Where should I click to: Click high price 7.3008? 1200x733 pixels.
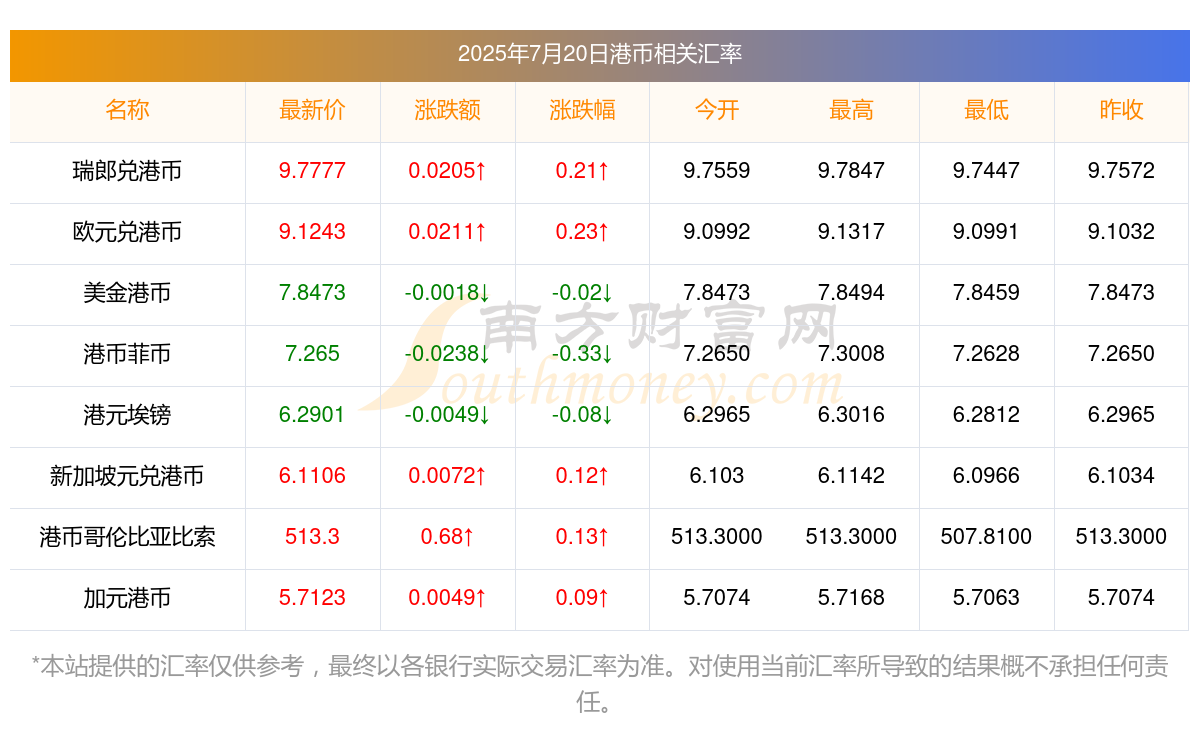[851, 354]
